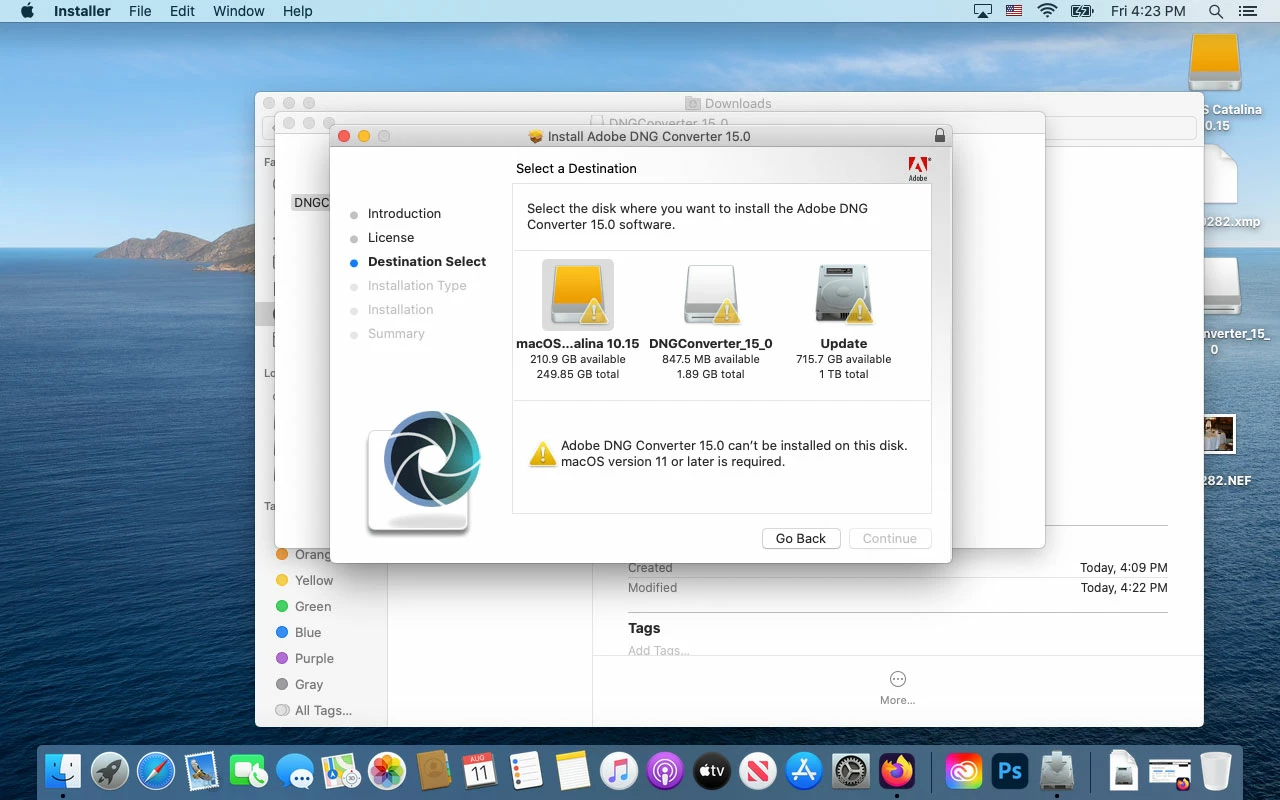Screen dimensions: 1280x800
Task: Open Spotlight search in the menu bar
Action: point(1216,11)
